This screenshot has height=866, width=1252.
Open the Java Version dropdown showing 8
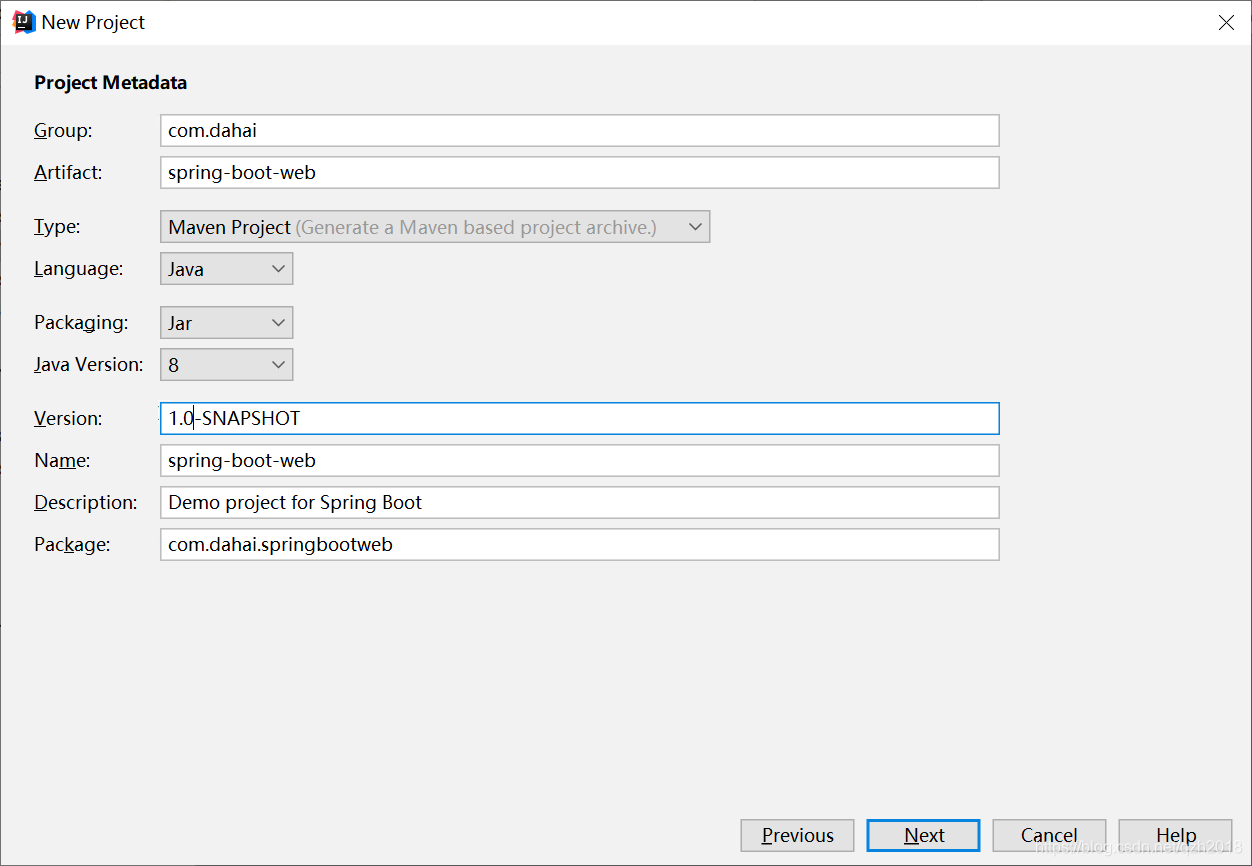[x=226, y=365]
